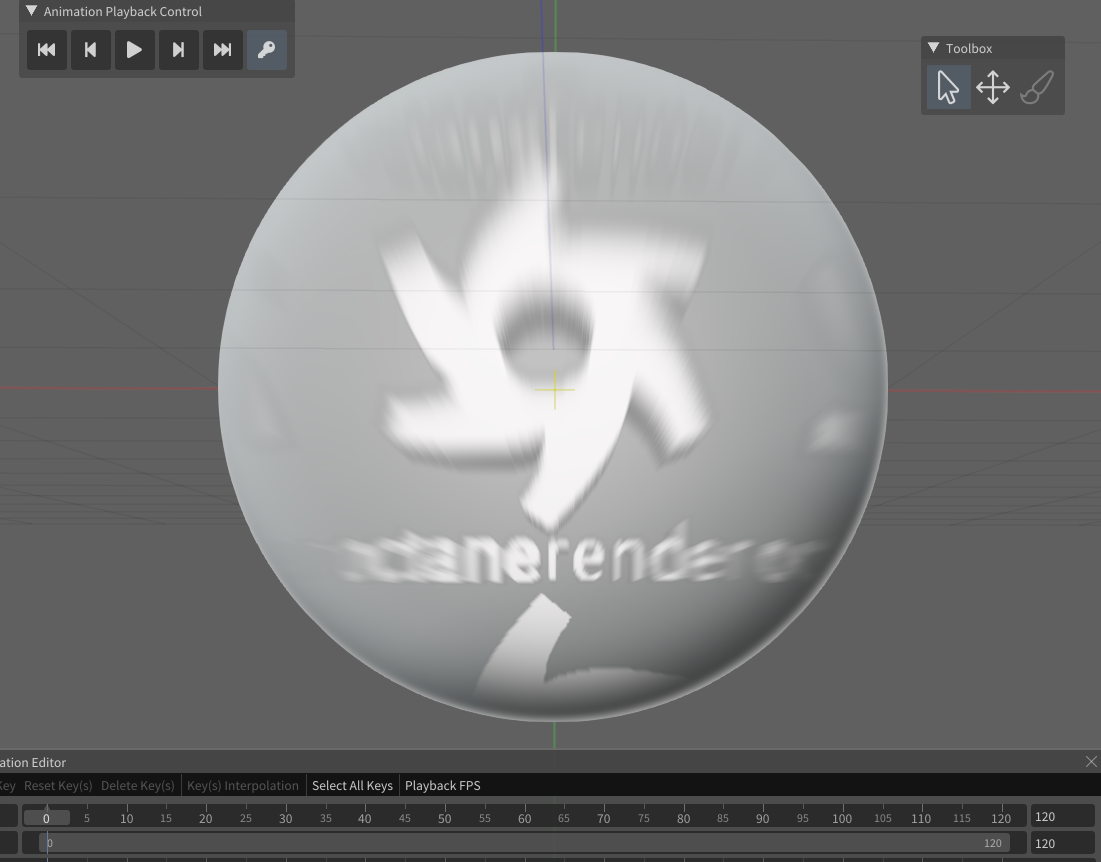Select the move tool in Toolbox
Screen dimensions: 1101x862
click(993, 87)
